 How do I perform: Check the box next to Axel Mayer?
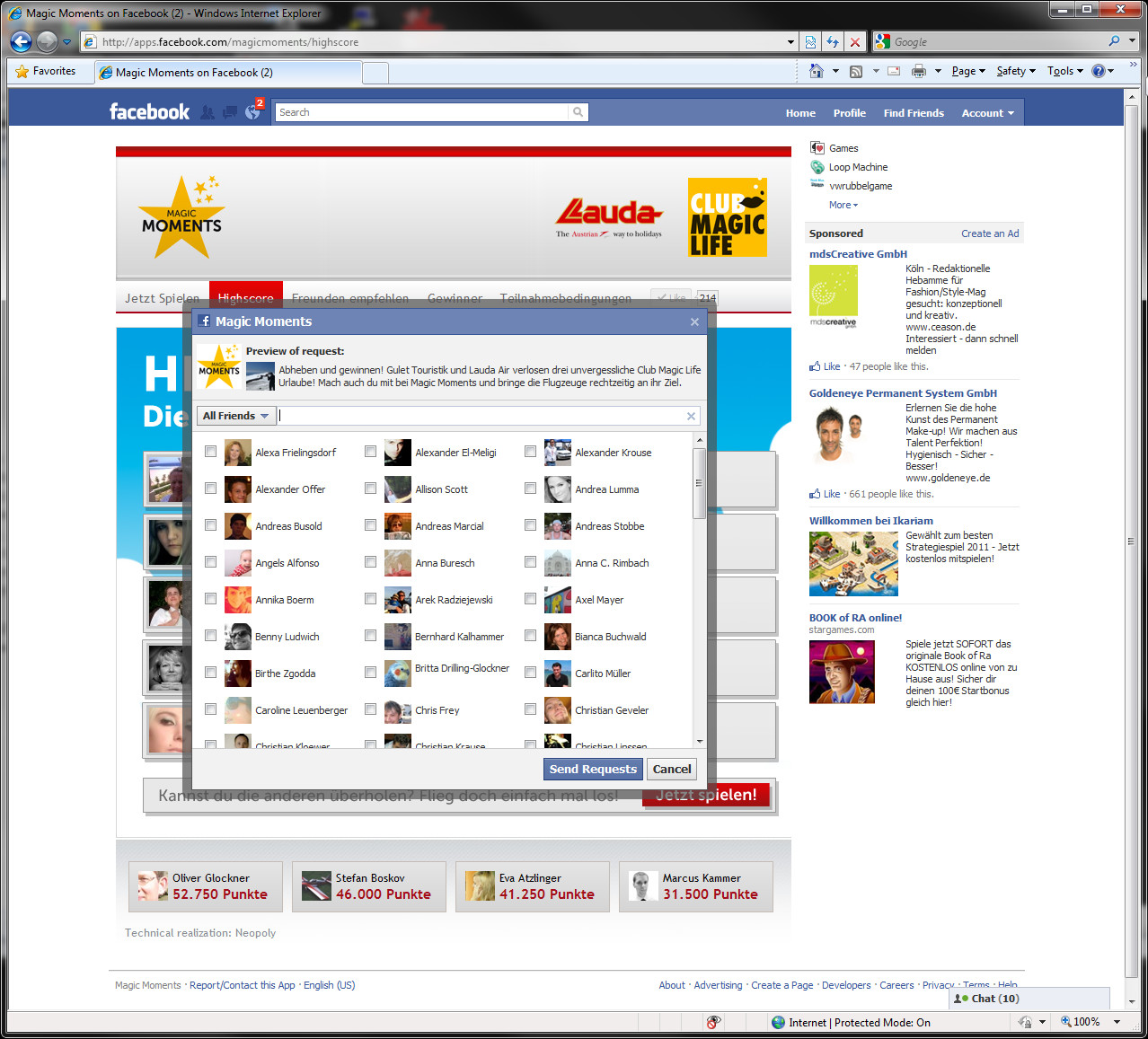tap(530, 599)
